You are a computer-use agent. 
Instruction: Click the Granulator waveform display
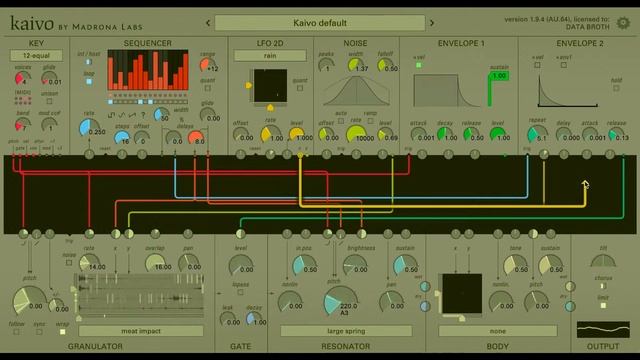[x=141, y=295]
